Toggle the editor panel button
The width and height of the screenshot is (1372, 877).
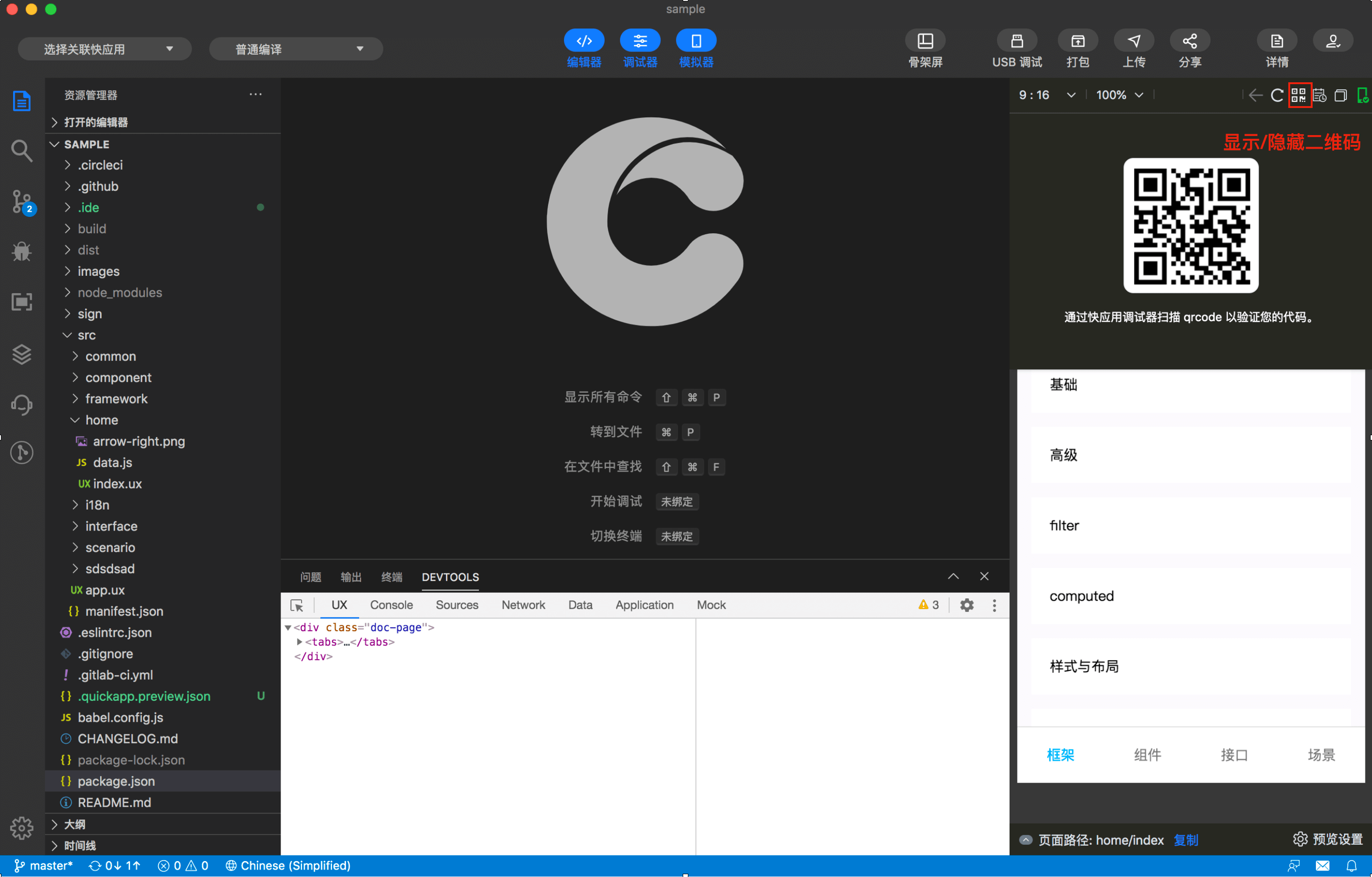(584, 41)
